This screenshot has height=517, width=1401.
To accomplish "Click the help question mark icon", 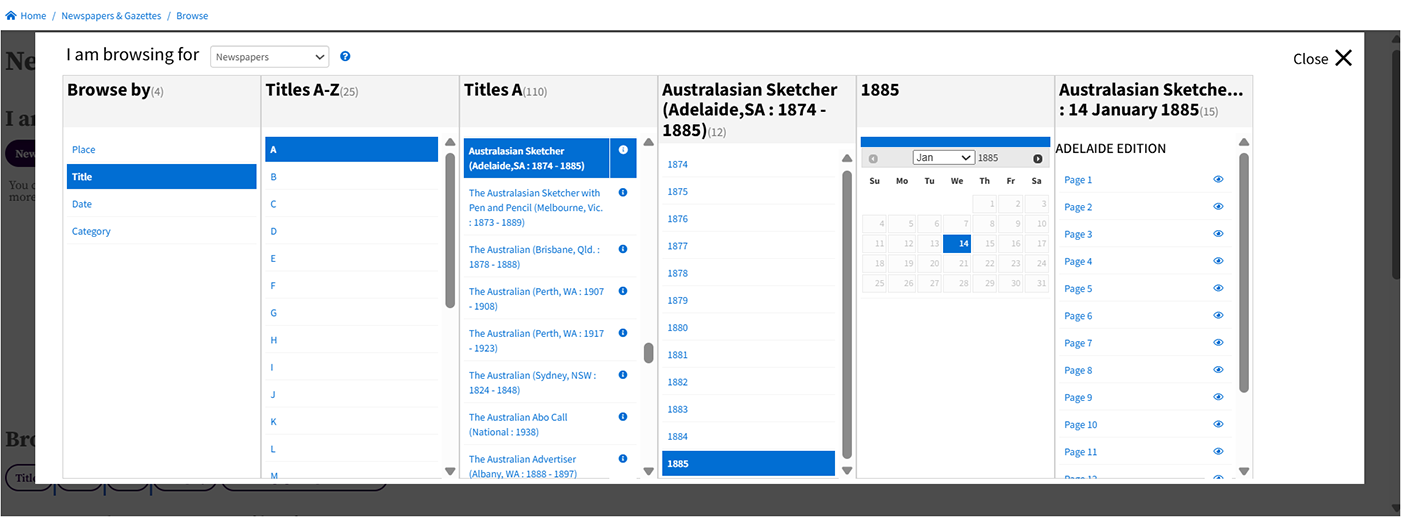I will [x=345, y=57].
